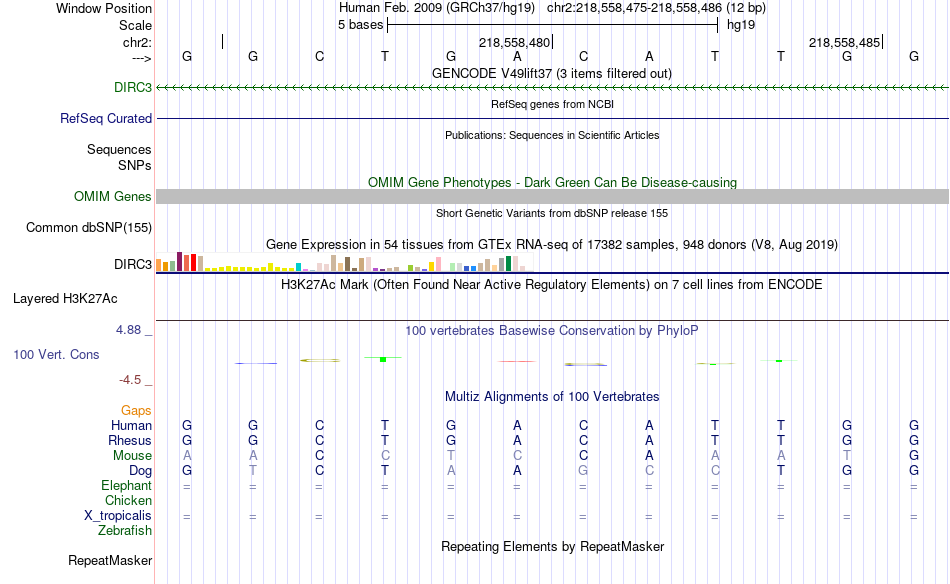Click the Sequences track label
The height and width of the screenshot is (584, 950).
119,149
